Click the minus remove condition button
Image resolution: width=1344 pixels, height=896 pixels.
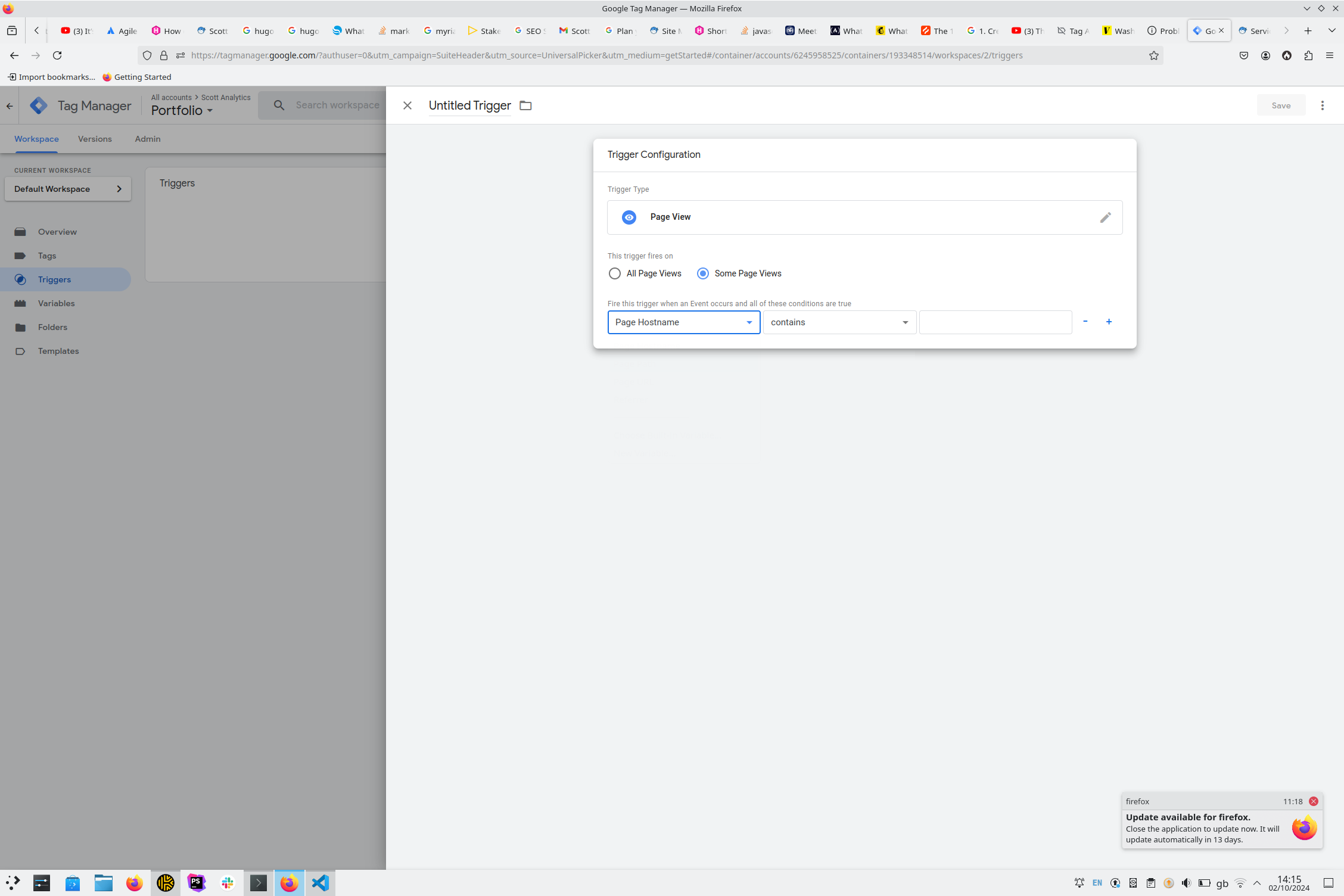[x=1086, y=321]
